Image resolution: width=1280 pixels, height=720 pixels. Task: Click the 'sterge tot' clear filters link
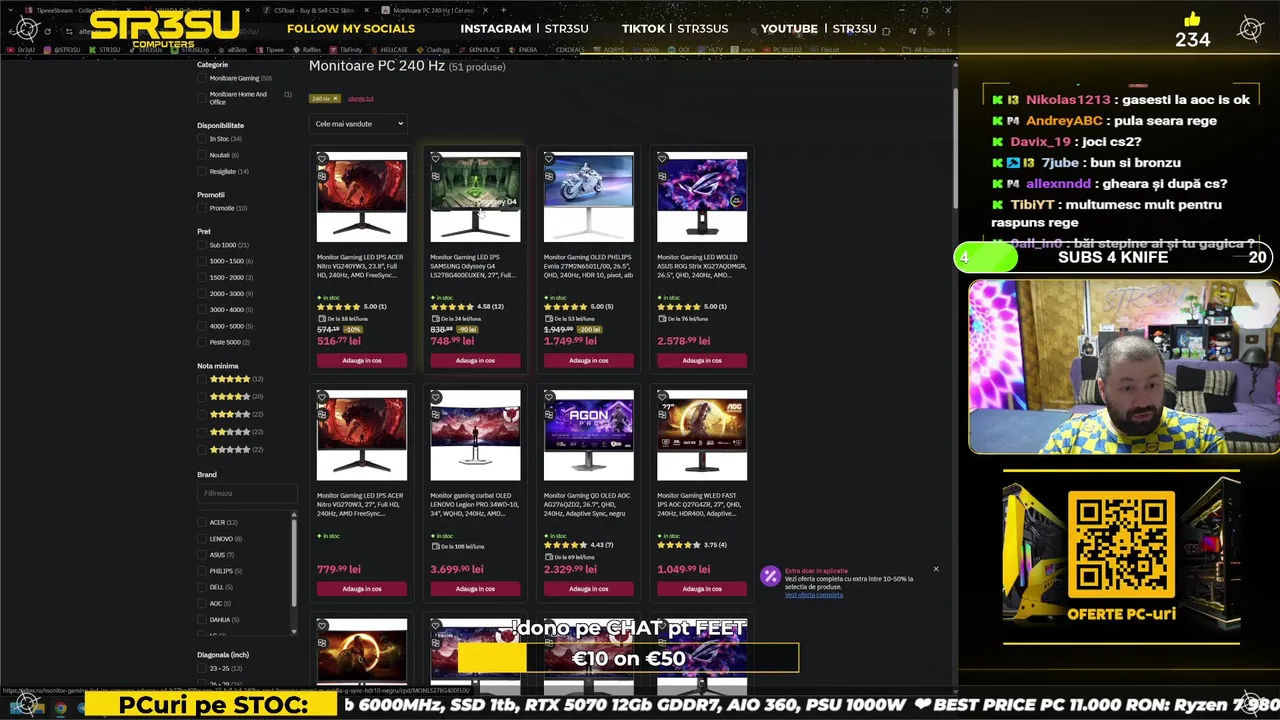coord(360,98)
